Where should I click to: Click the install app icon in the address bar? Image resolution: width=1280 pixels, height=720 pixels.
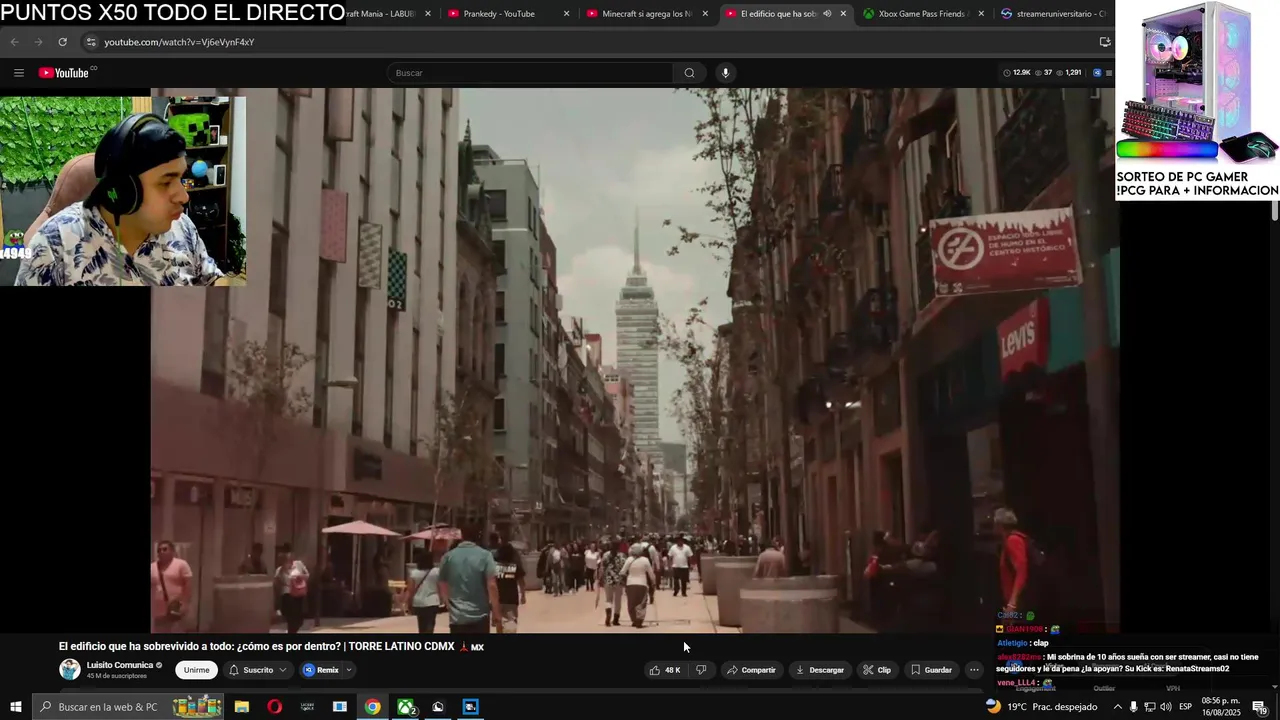click(1105, 42)
